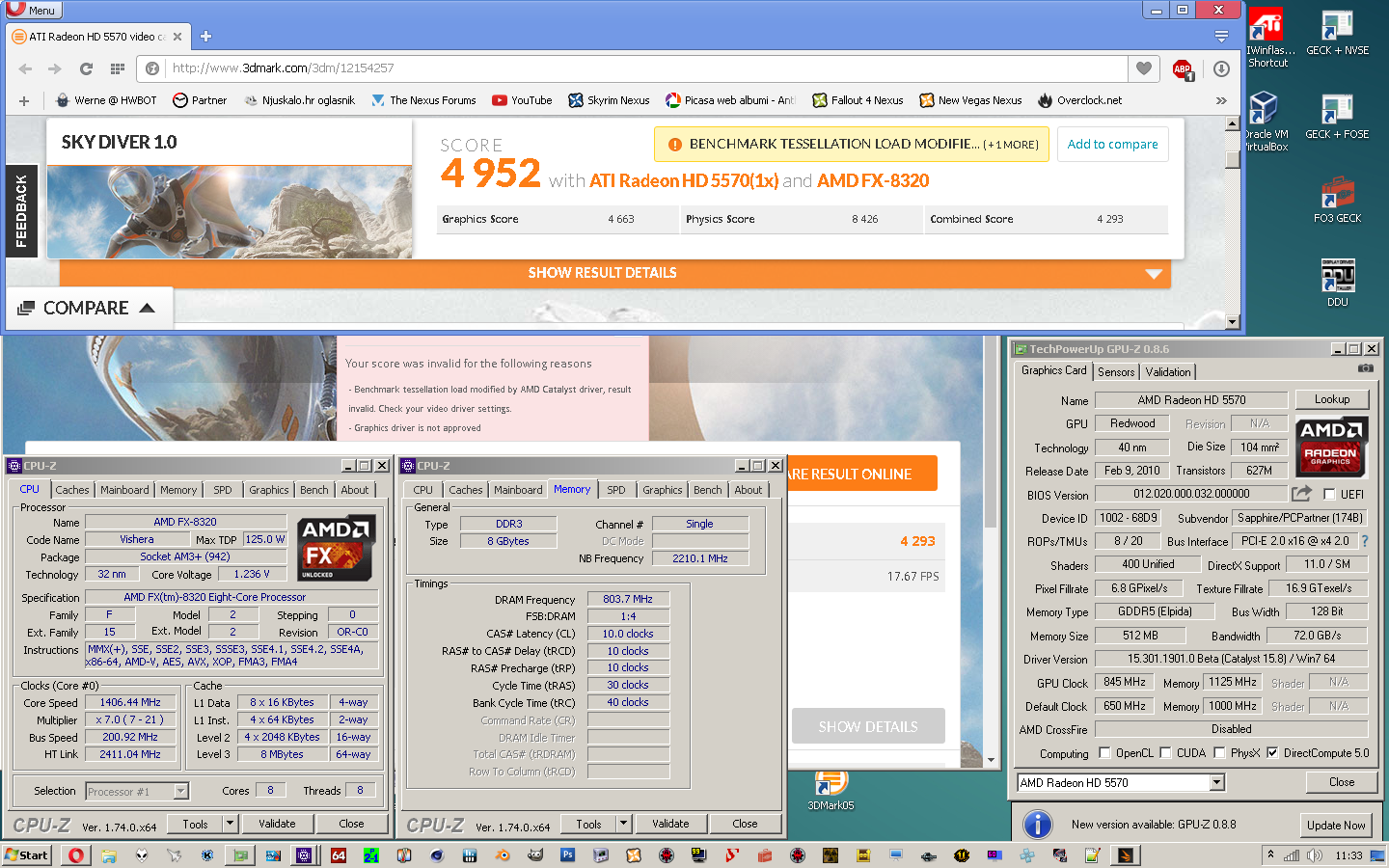The image size is (1389, 868).
Task: Open the browser downloads icon
Action: point(1221,68)
